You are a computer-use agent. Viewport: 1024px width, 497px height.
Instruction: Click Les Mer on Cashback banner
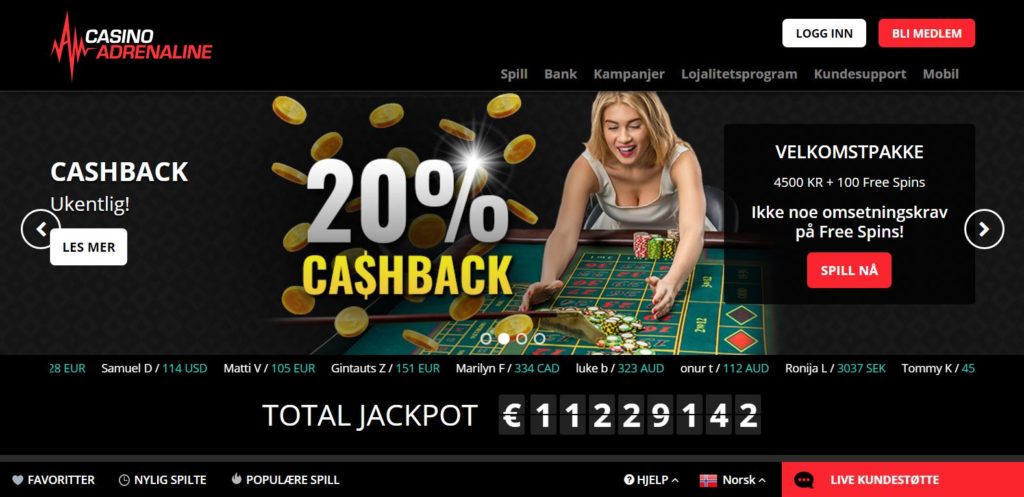pyautogui.click(x=89, y=247)
